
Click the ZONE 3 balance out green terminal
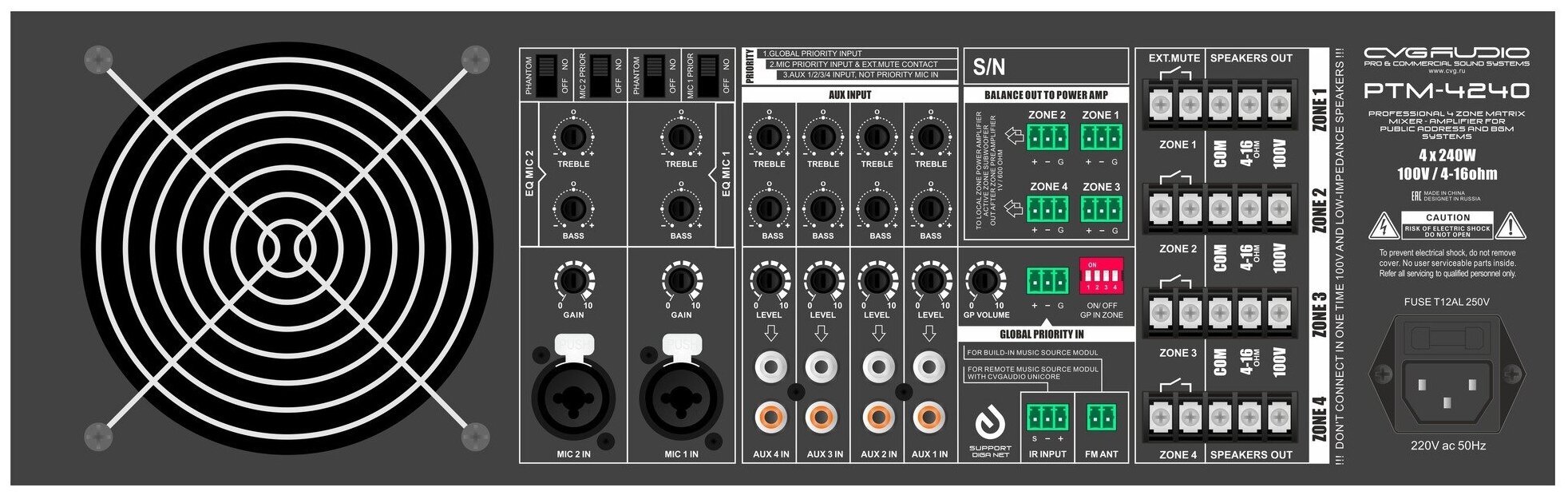(x=1101, y=209)
